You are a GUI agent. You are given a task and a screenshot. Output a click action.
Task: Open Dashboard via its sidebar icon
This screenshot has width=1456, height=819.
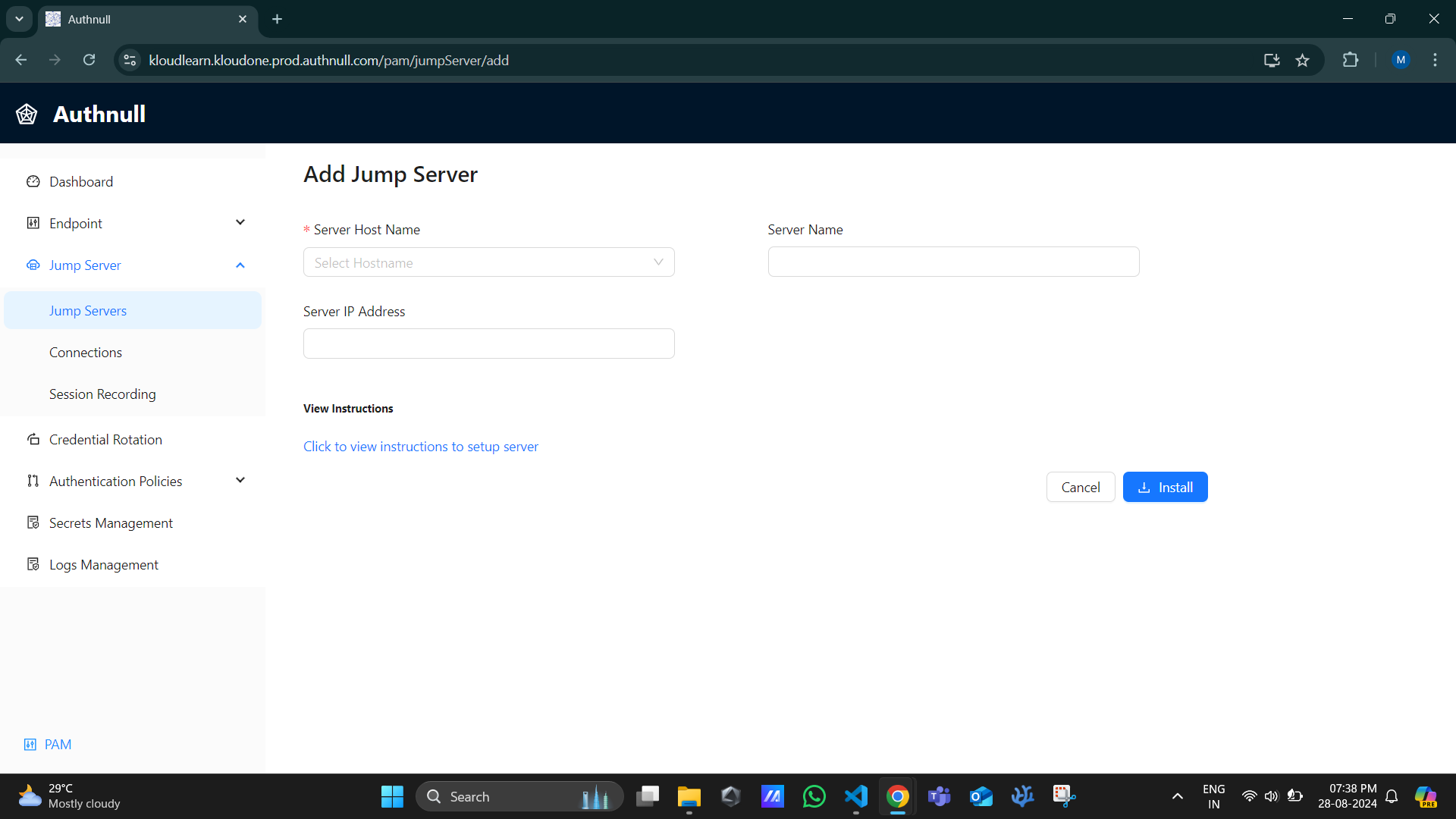pyautogui.click(x=33, y=181)
